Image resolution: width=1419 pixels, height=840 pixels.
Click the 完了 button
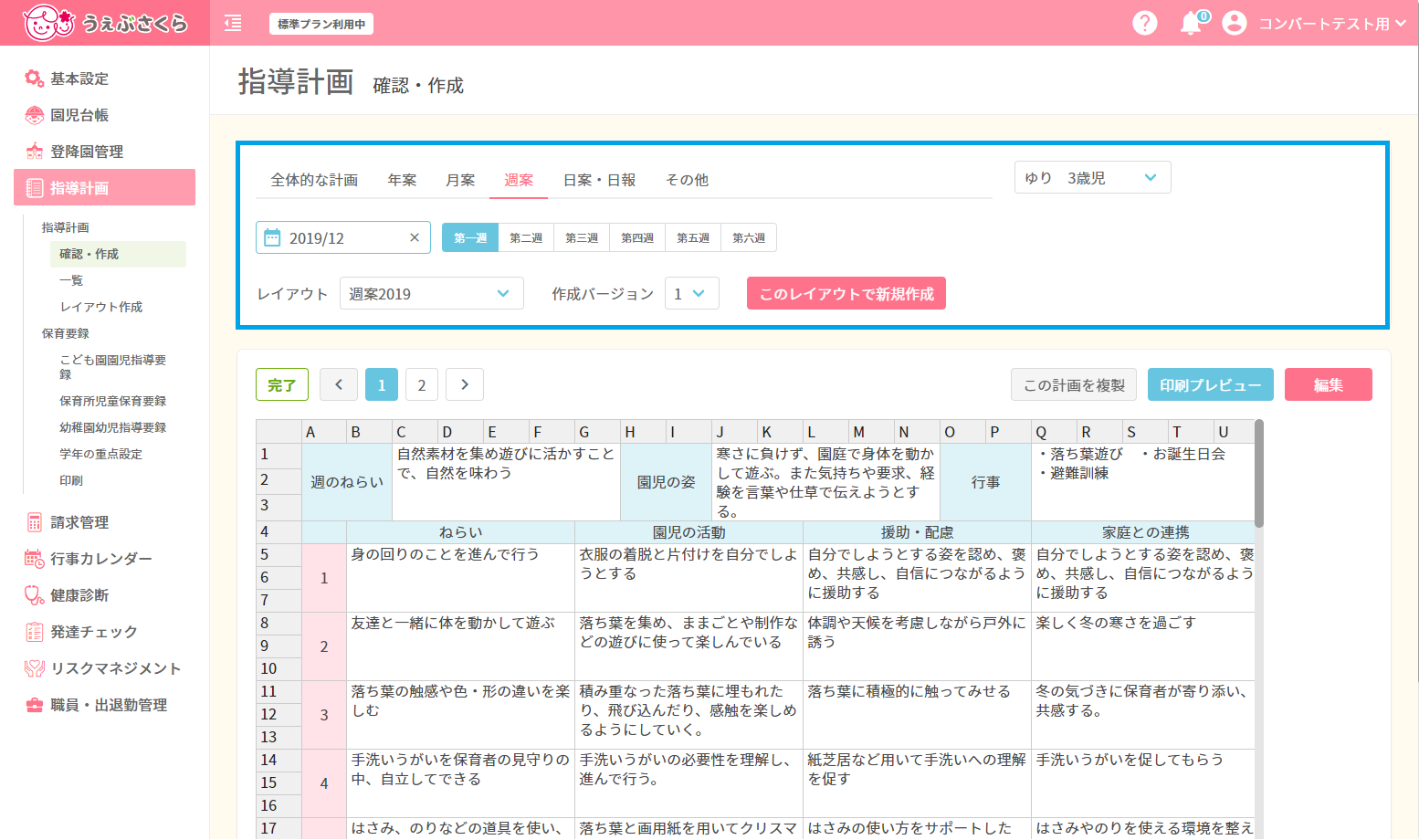282,384
